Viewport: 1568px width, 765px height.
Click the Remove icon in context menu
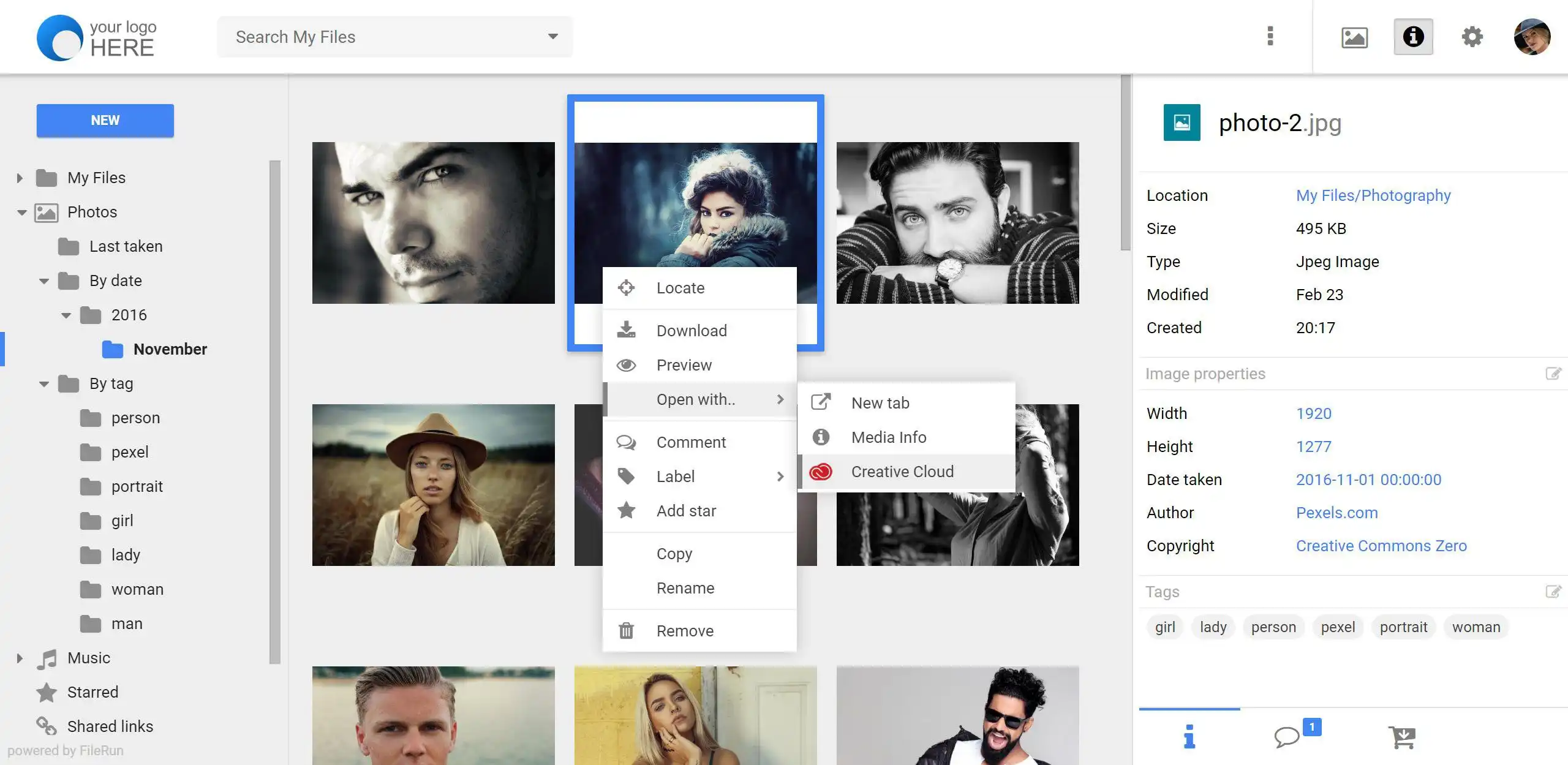click(x=627, y=630)
